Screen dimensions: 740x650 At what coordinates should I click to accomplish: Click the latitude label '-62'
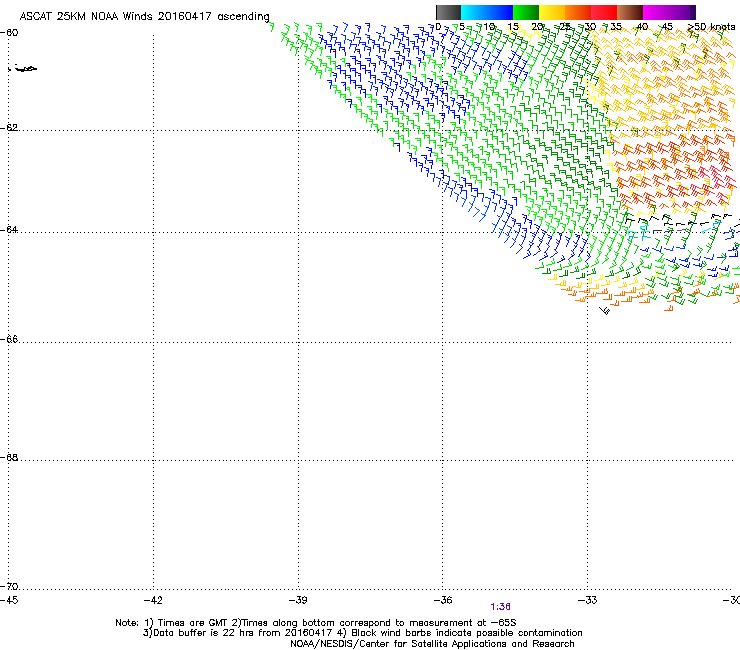(x=9, y=128)
